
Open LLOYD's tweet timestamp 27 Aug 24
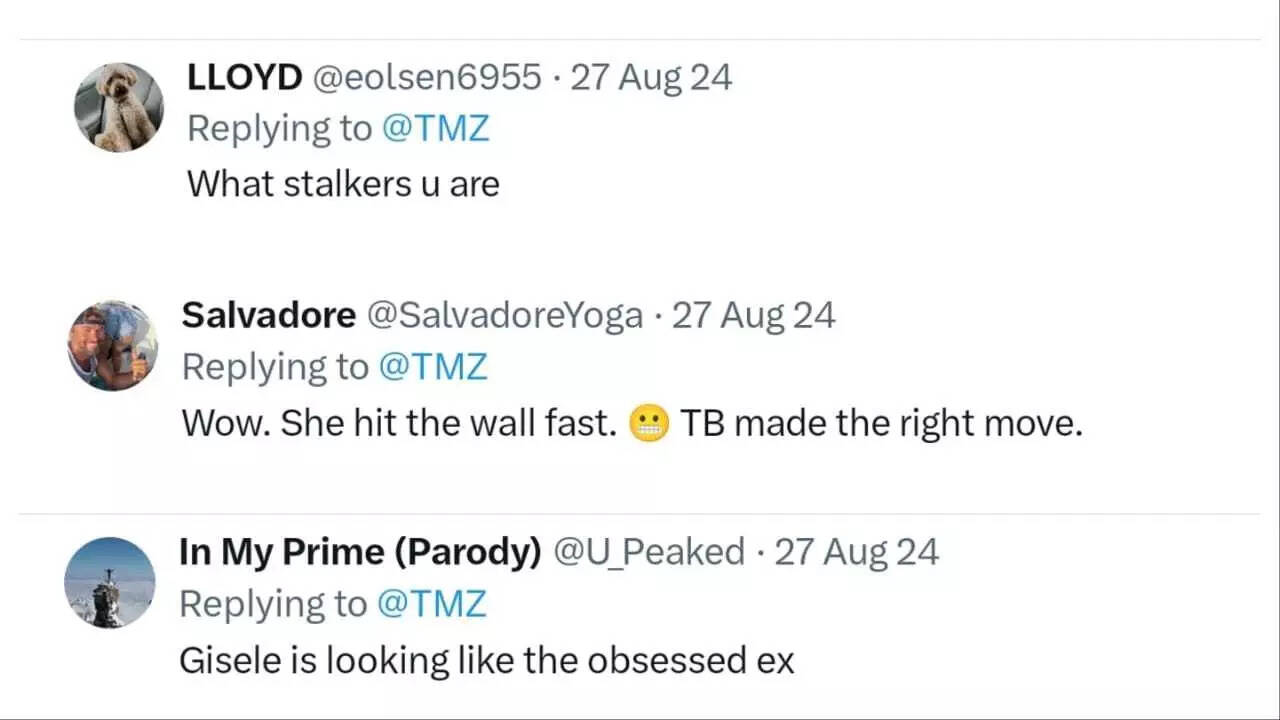click(651, 77)
